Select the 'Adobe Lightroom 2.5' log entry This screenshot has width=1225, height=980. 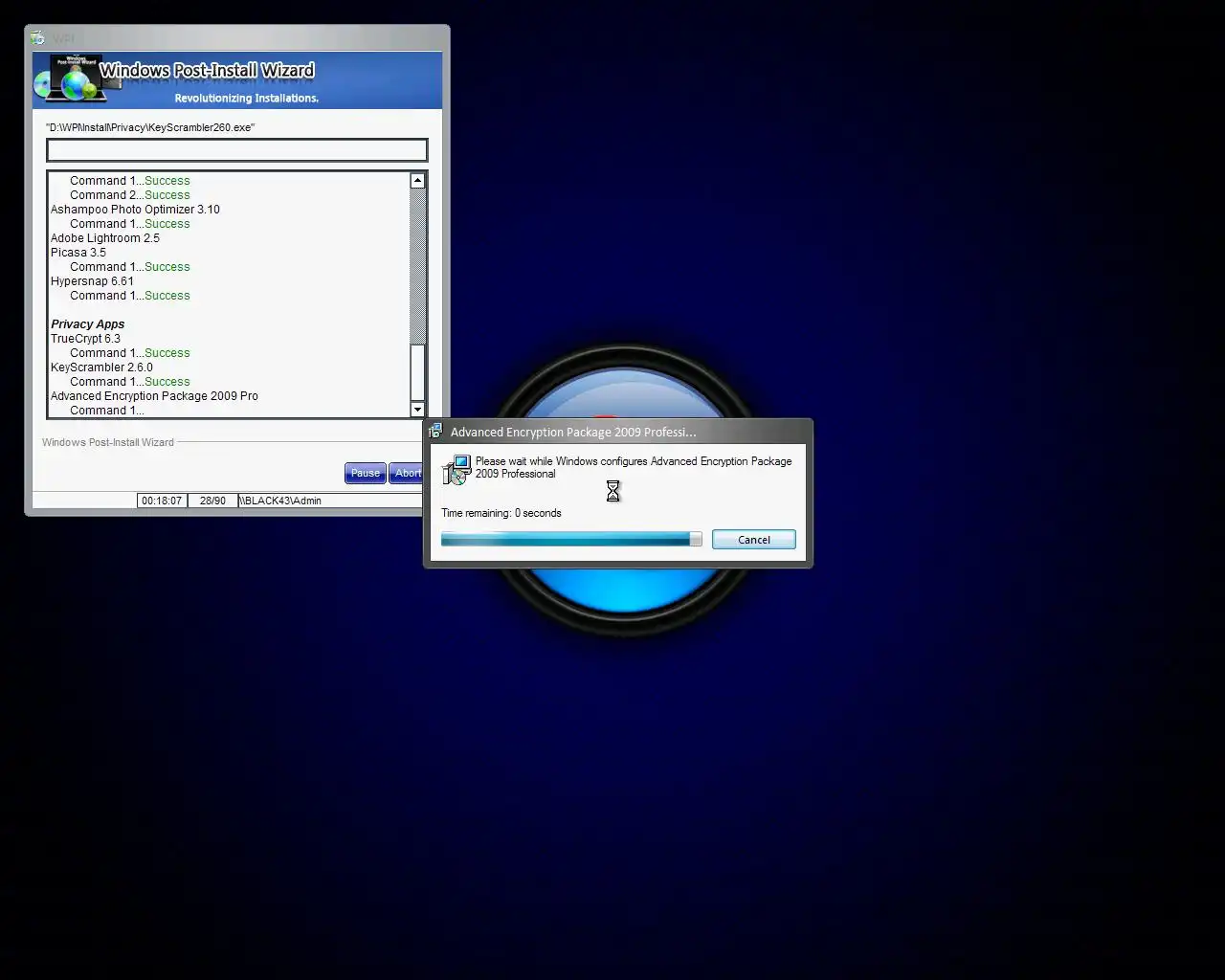tap(105, 238)
